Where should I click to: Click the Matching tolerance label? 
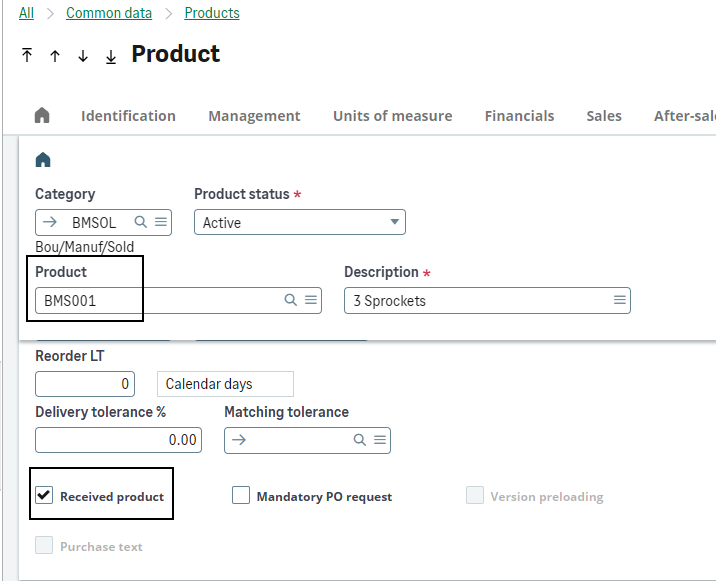coord(286,412)
